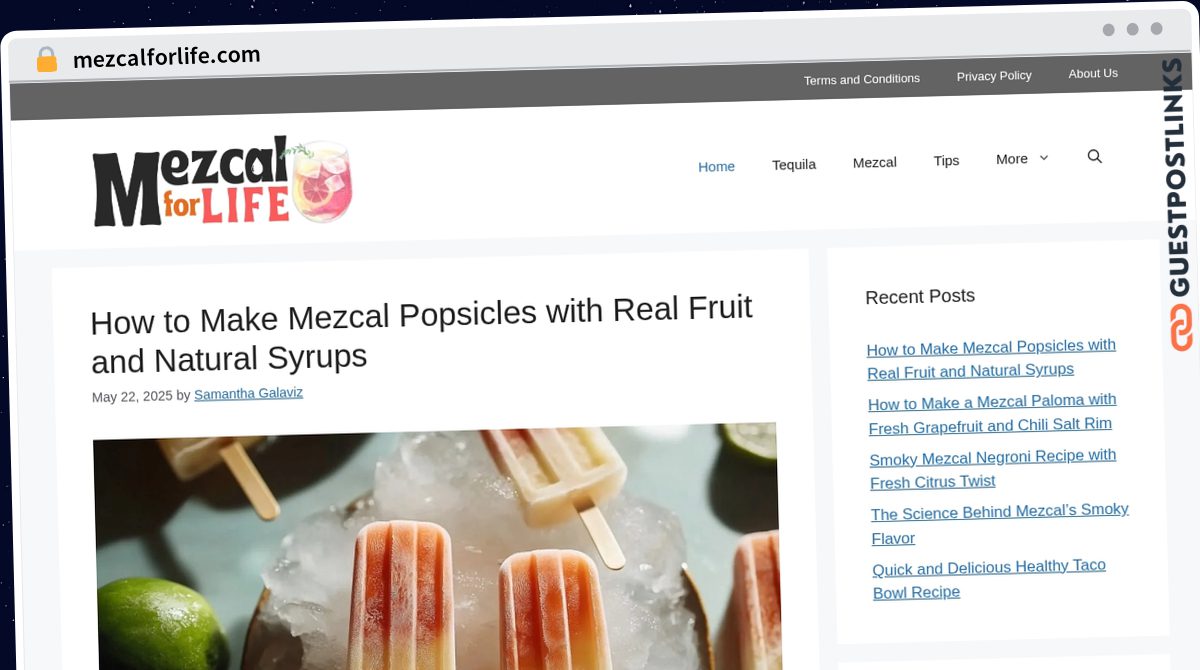Open the Tequila menu item
Screen dimensions: 1200x670
point(794,164)
